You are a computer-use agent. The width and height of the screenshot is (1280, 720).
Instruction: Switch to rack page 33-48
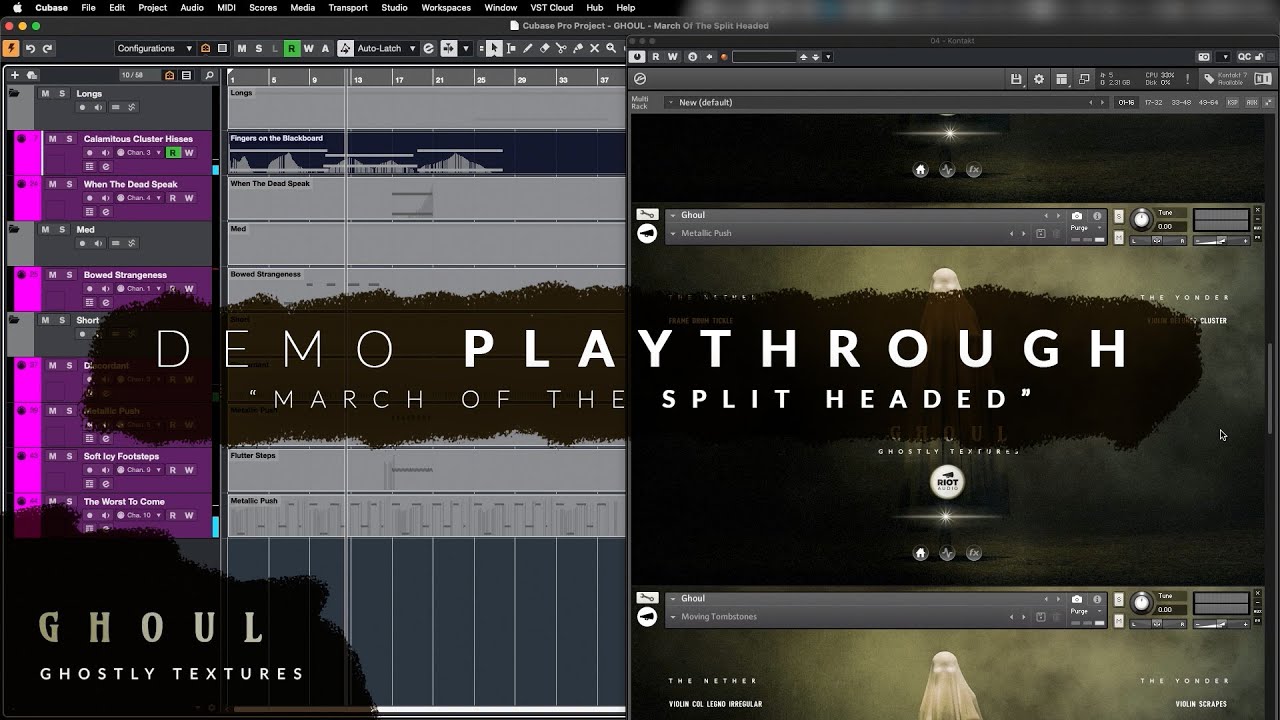click(x=1181, y=102)
